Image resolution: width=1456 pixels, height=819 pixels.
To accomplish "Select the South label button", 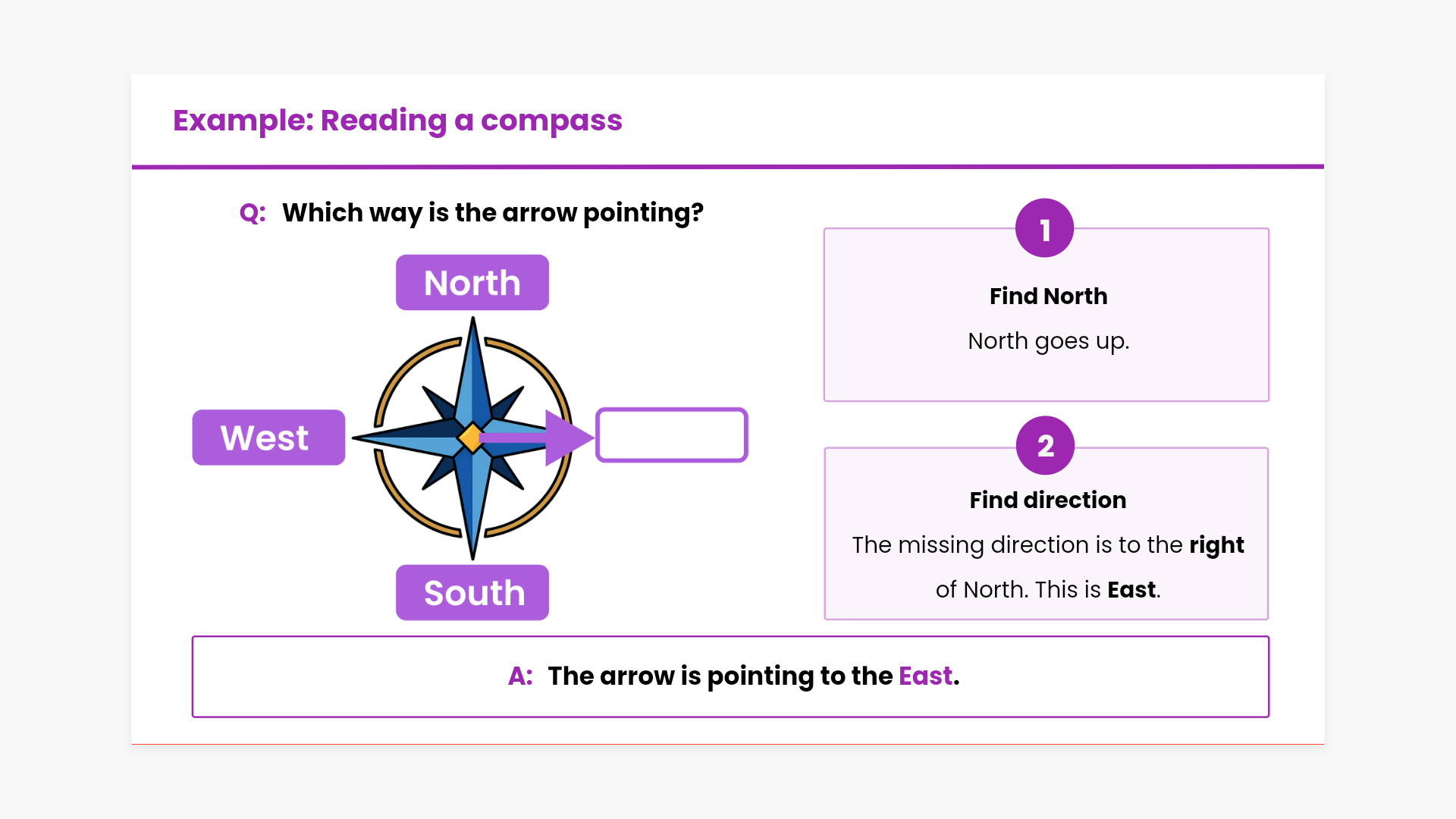I will point(472,592).
